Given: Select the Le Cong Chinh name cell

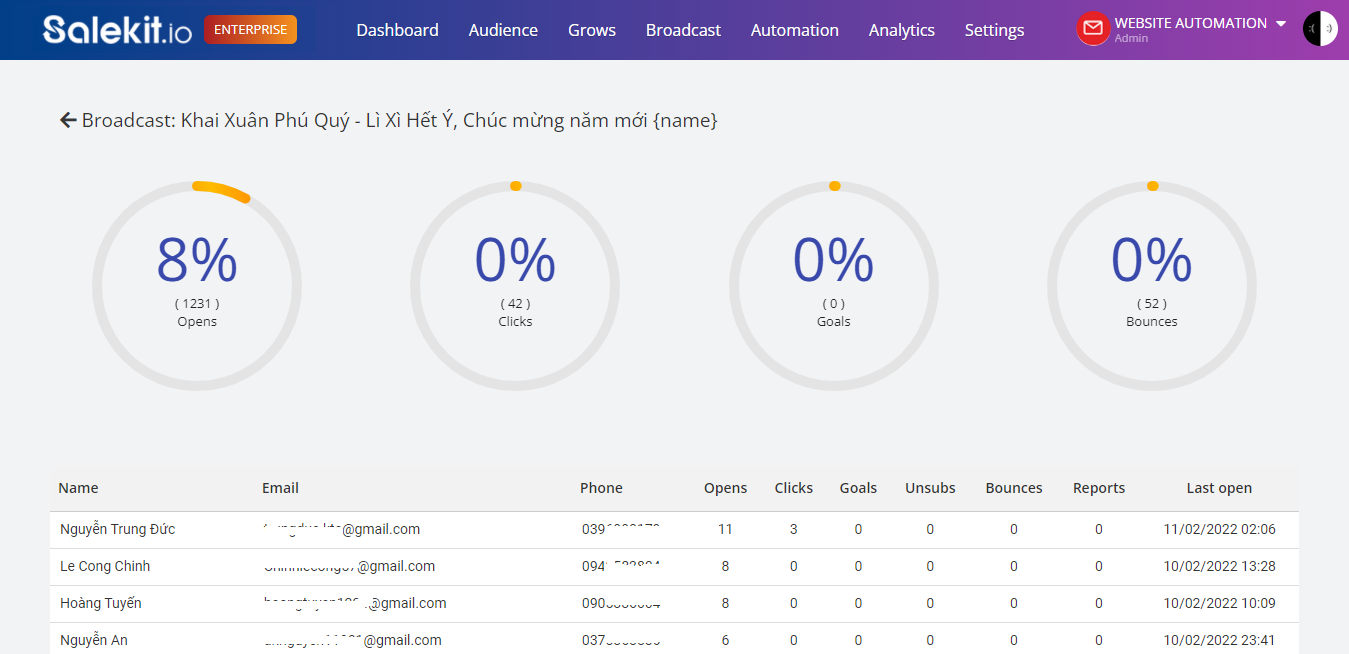Looking at the screenshot, I should pos(105,566).
